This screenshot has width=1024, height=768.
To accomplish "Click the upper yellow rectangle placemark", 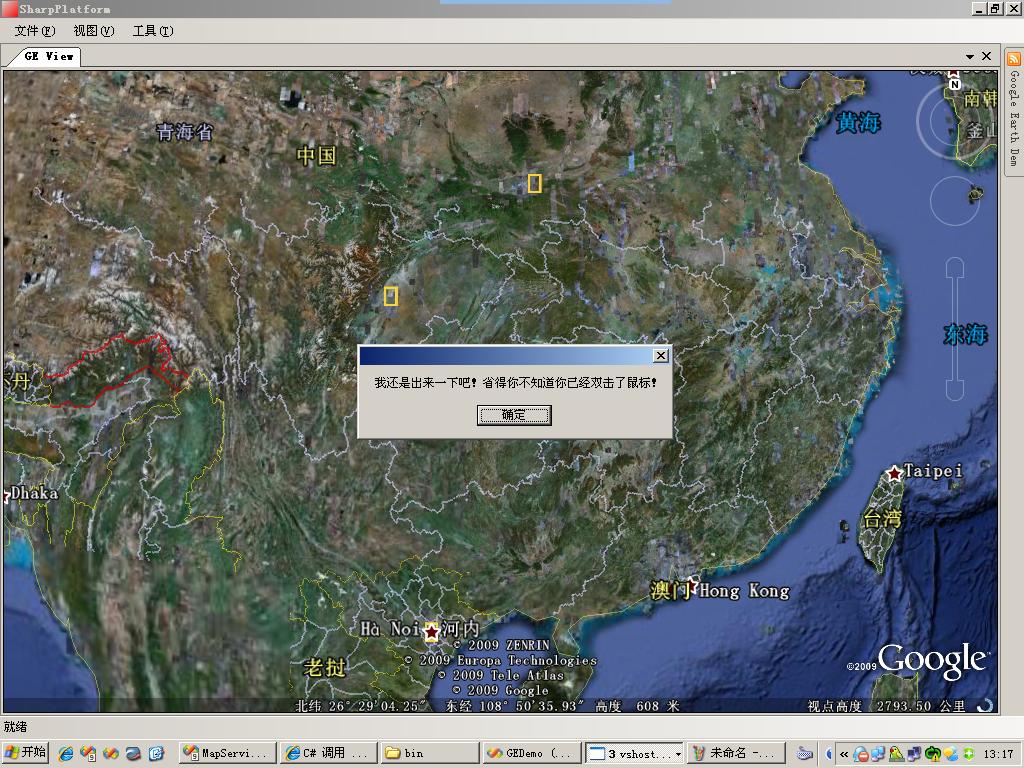I will [534, 184].
